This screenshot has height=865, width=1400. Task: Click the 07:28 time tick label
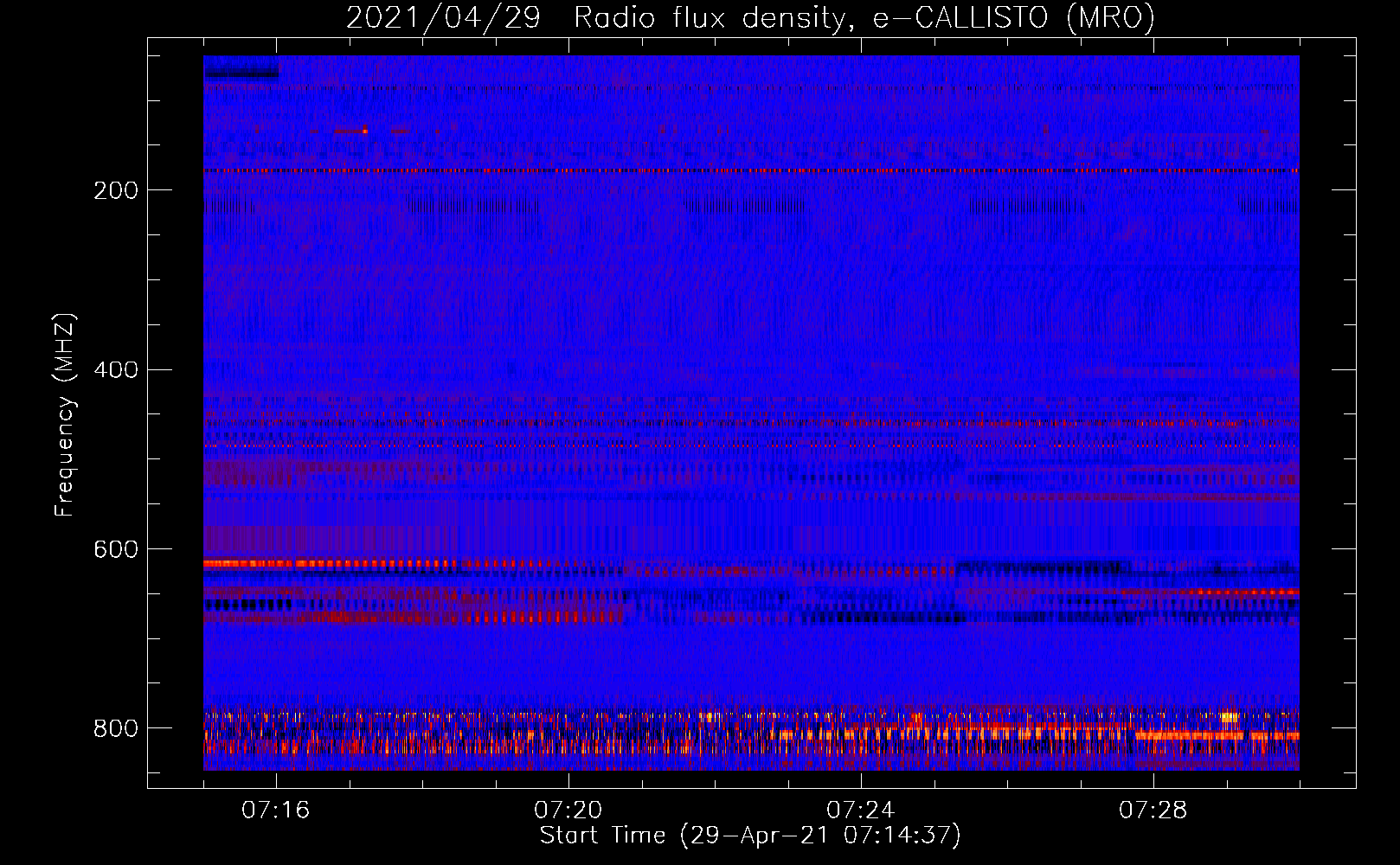coord(1153,811)
